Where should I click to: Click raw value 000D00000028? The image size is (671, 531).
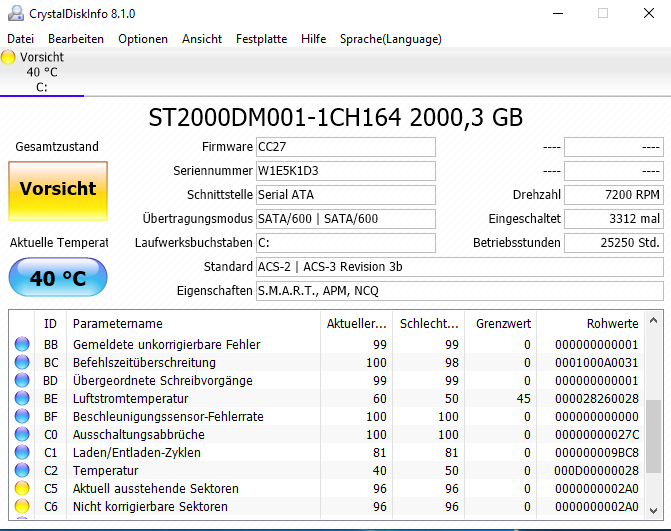[x=597, y=470]
